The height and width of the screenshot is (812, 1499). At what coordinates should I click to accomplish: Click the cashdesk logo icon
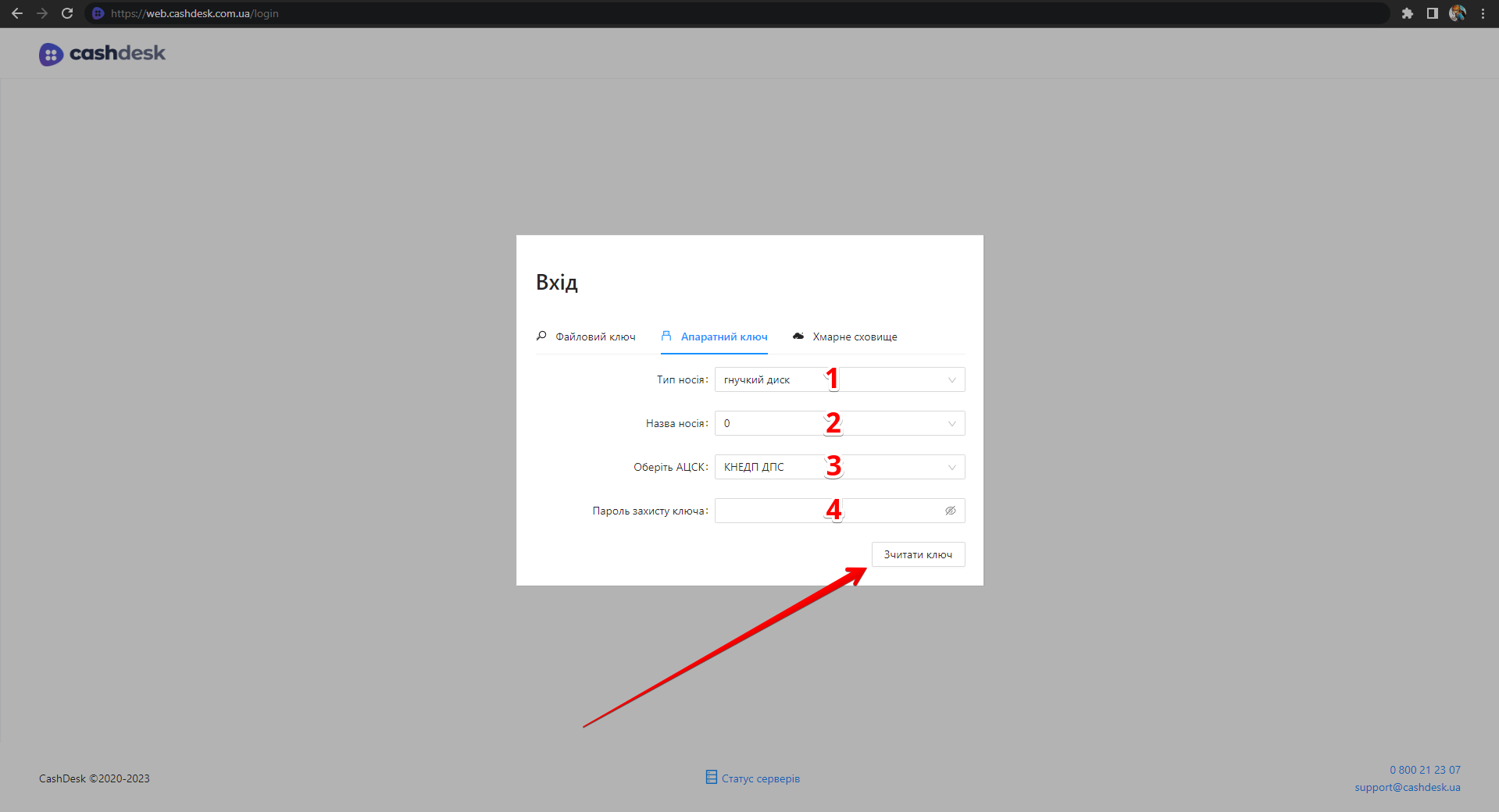click(x=51, y=54)
